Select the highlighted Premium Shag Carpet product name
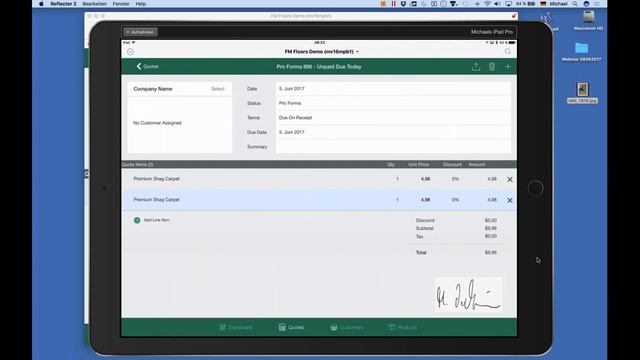Viewport: 640px width, 360px height. (156, 200)
